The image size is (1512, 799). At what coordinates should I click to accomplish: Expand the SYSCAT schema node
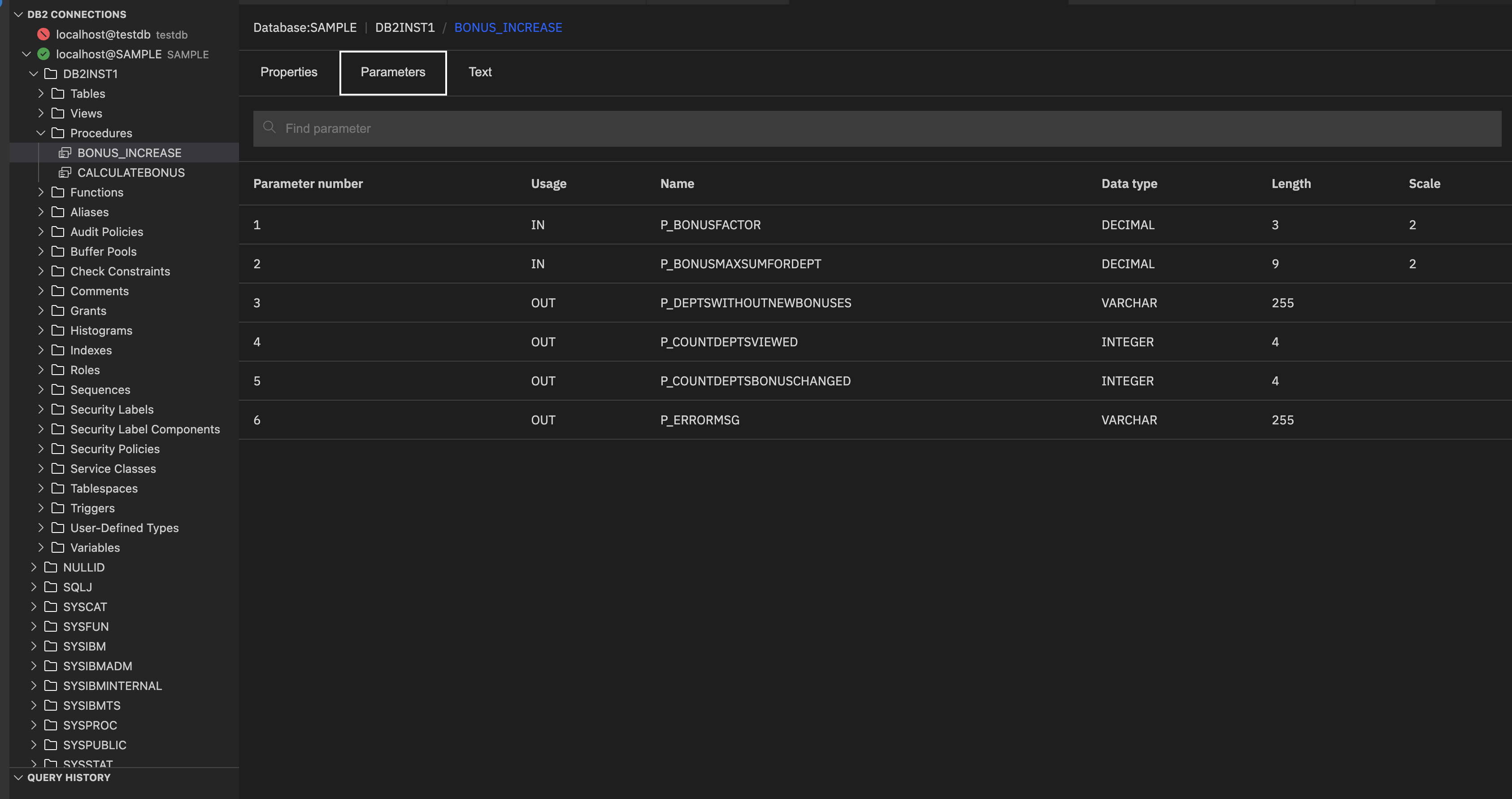34,607
